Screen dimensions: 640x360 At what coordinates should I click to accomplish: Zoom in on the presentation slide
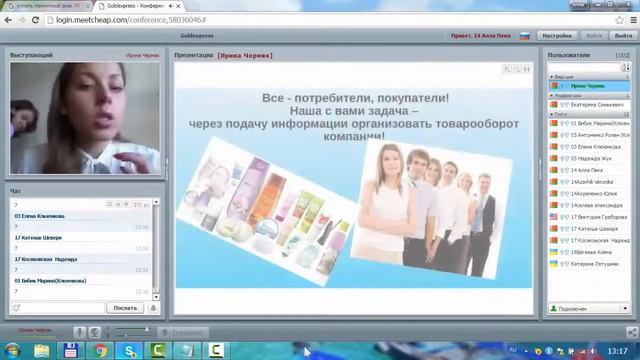[507, 69]
